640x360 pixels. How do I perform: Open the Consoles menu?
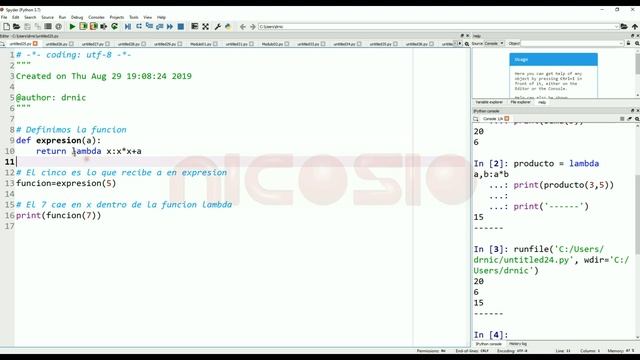(x=96, y=18)
